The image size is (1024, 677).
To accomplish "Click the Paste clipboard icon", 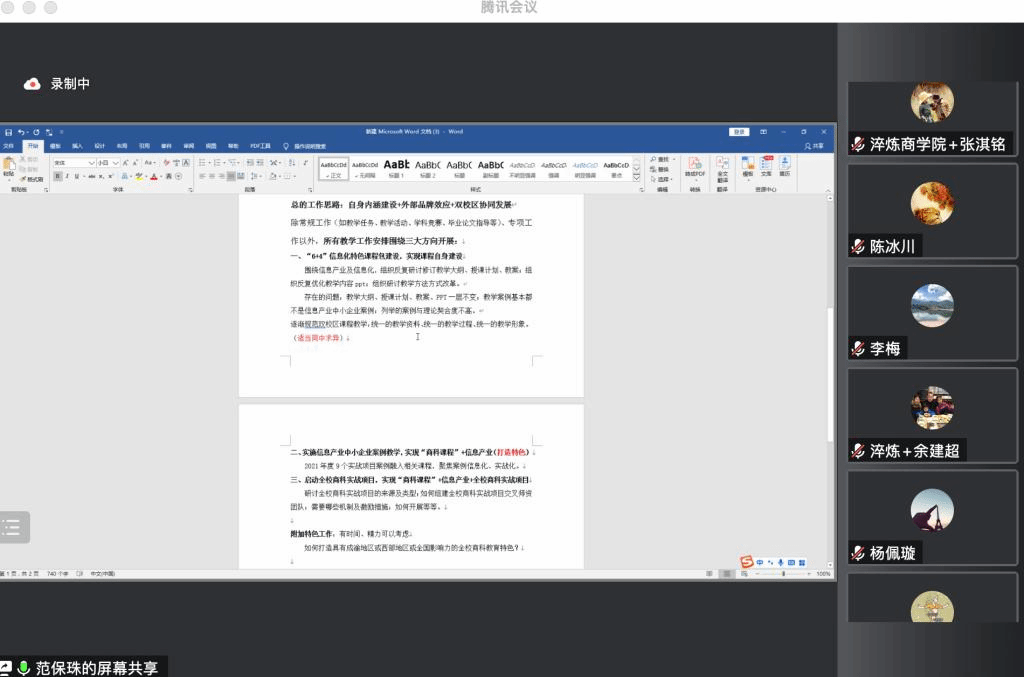I will pos(10,164).
